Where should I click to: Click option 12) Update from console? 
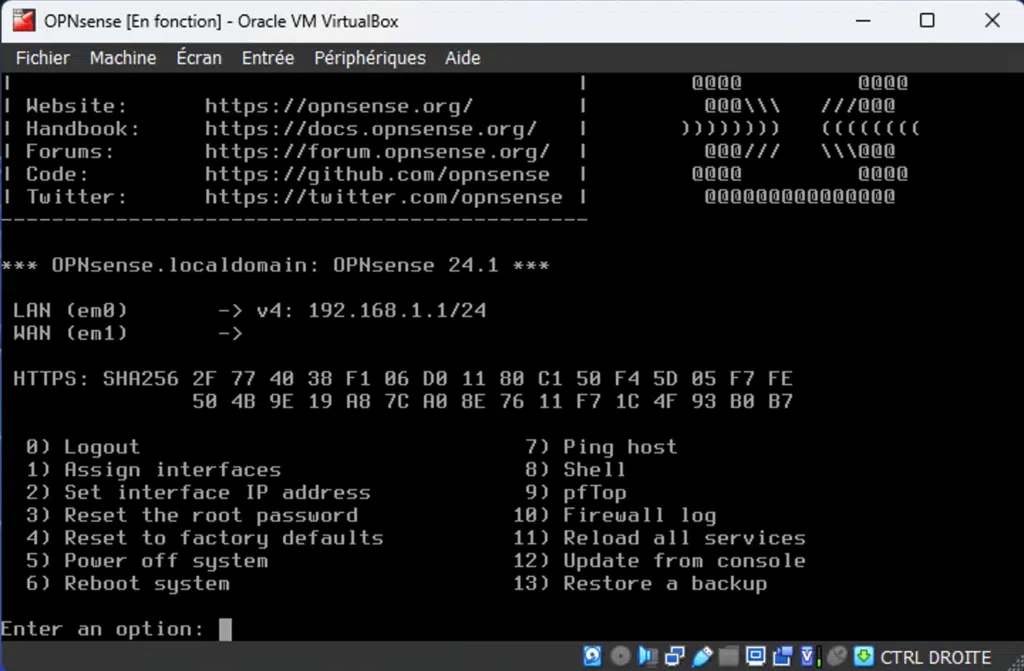[x=660, y=561]
